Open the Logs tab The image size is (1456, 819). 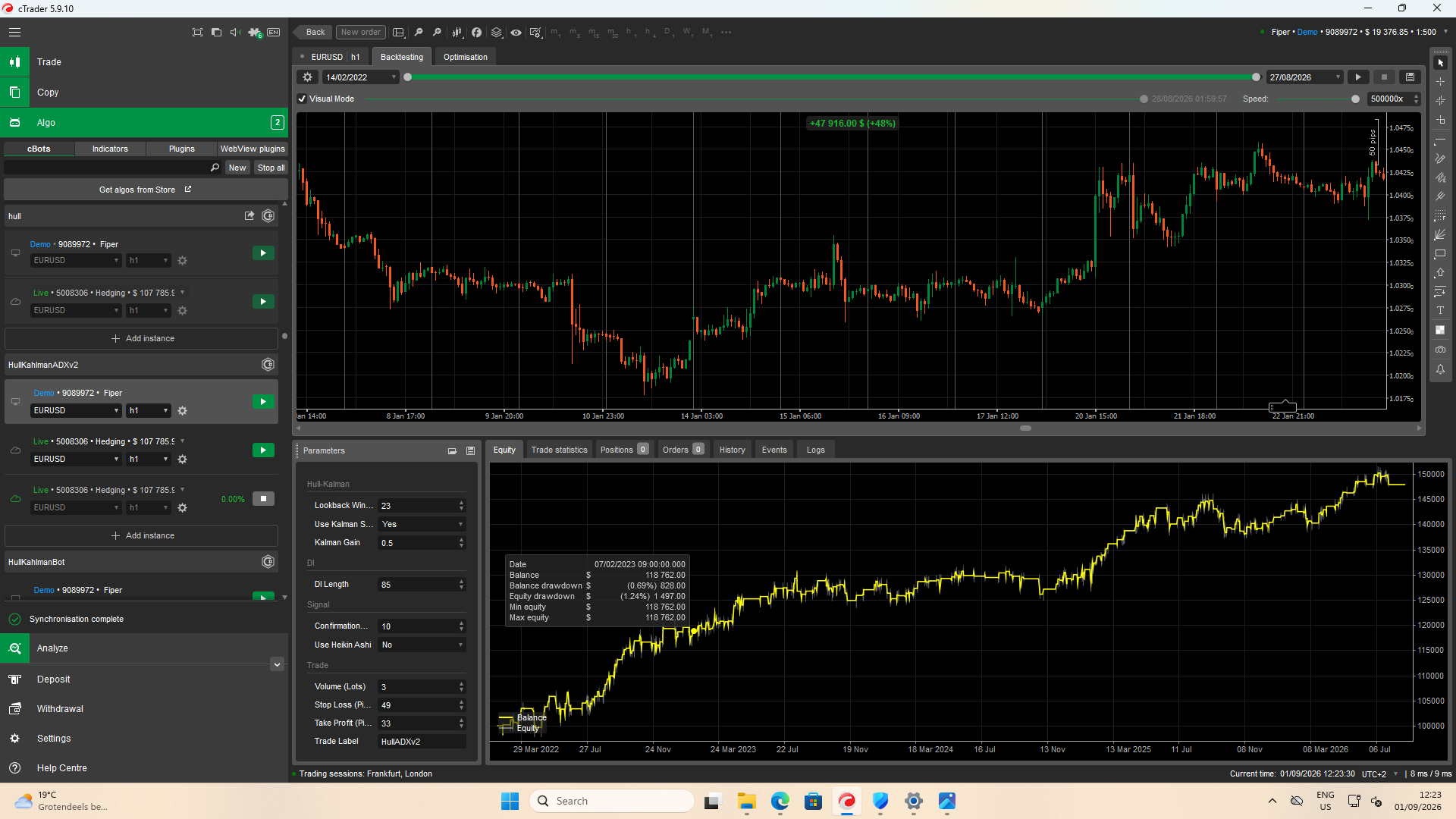[815, 450]
